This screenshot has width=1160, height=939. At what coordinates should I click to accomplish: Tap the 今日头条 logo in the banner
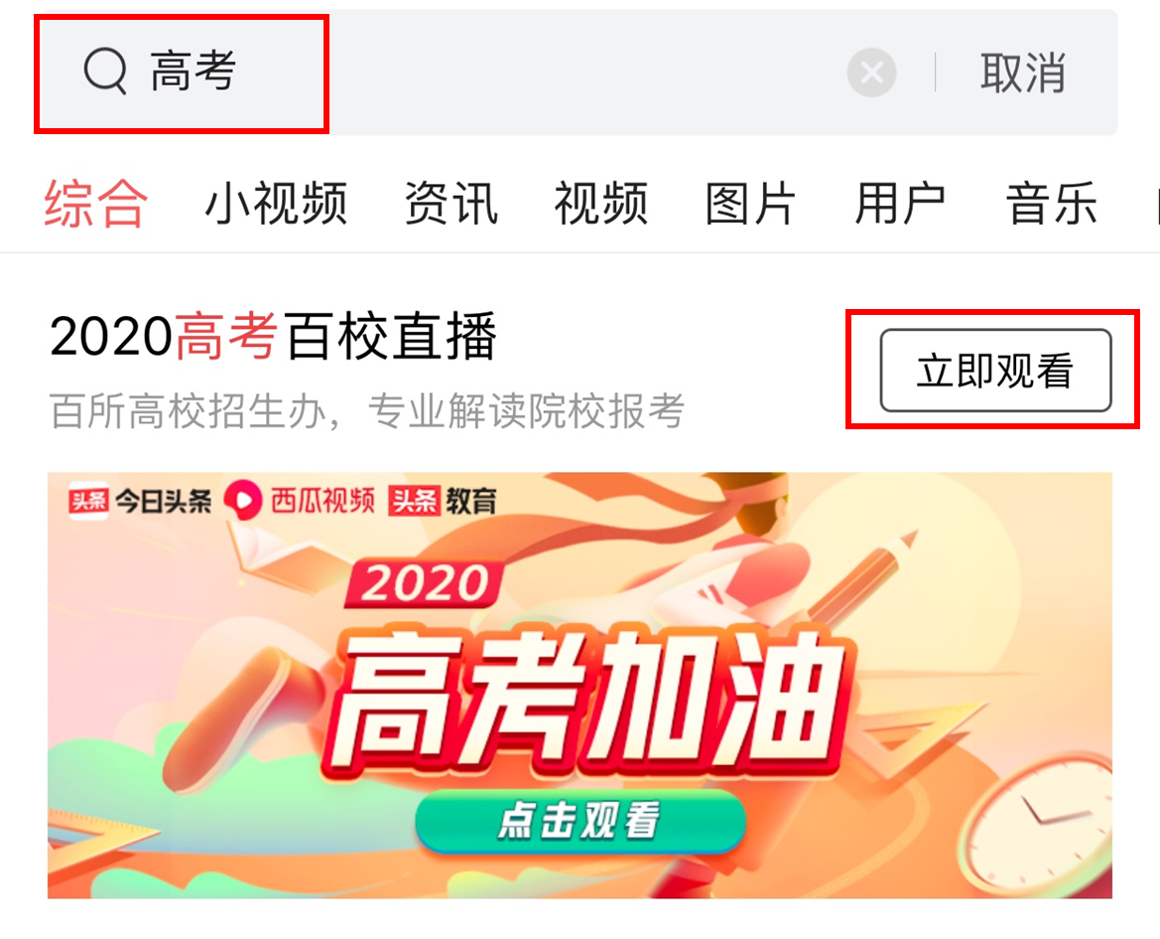point(140,501)
